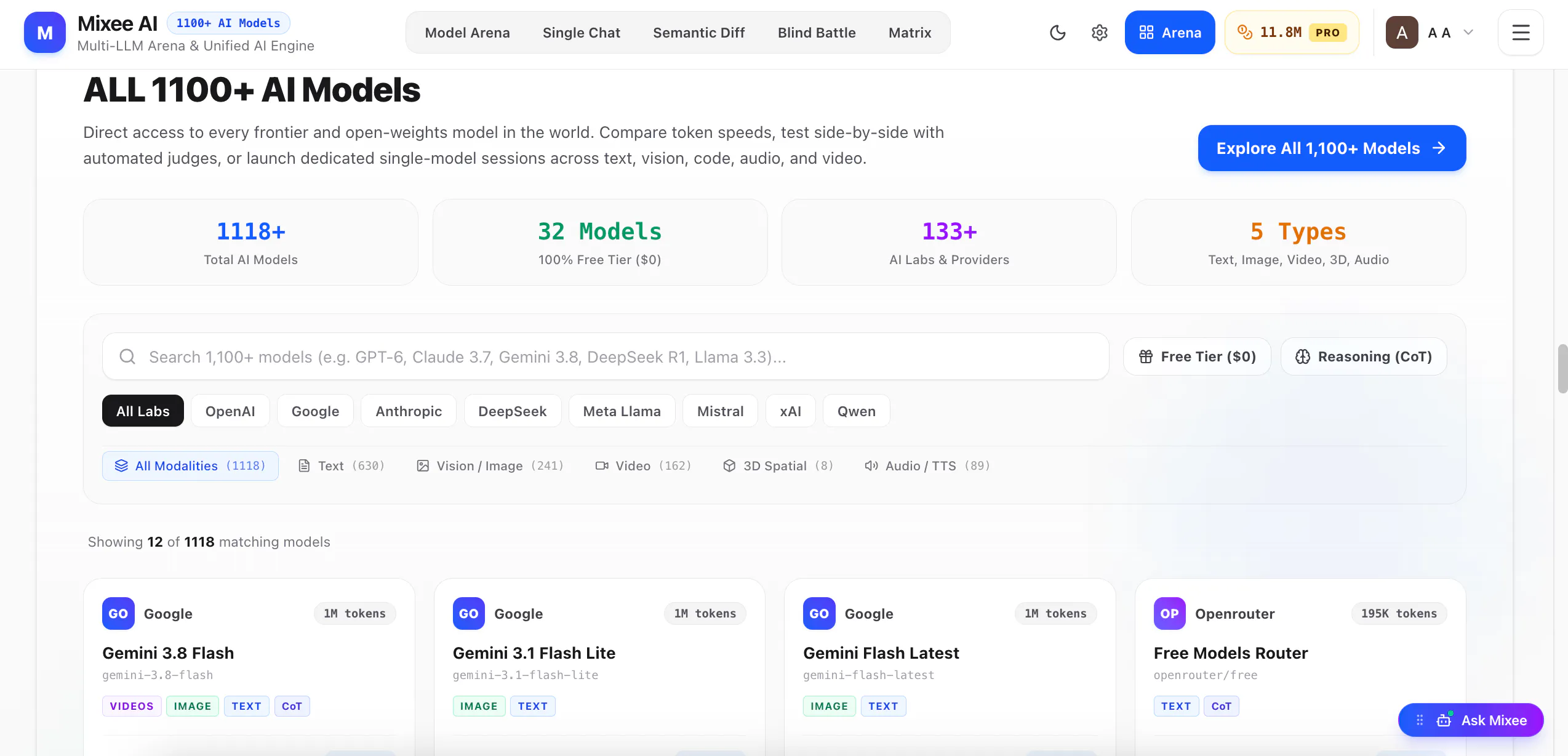Click the Mixee AI logo icon
This screenshot has width=1568, height=756.
point(45,33)
